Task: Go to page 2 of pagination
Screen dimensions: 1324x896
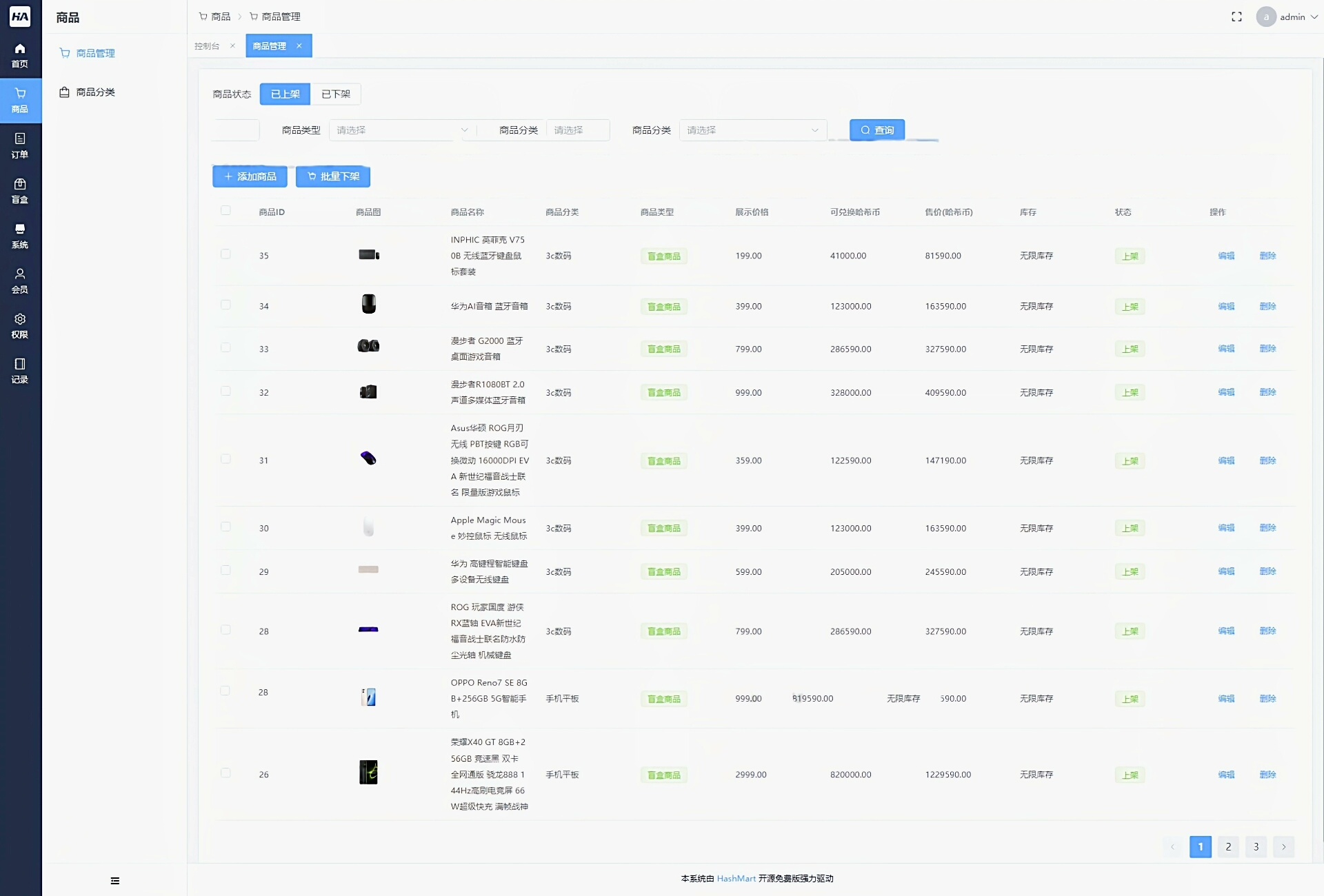Action: 1228,847
